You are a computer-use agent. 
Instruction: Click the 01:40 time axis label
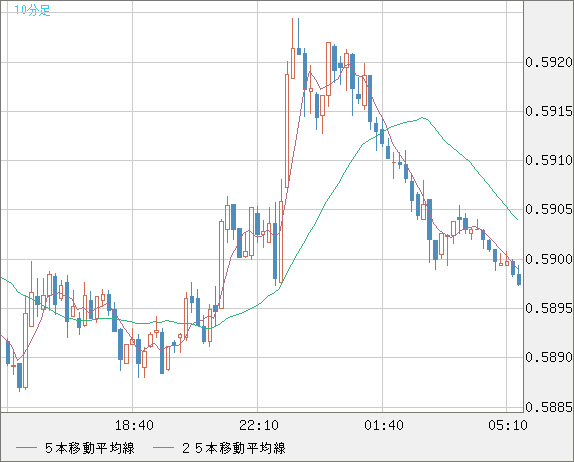click(384, 425)
